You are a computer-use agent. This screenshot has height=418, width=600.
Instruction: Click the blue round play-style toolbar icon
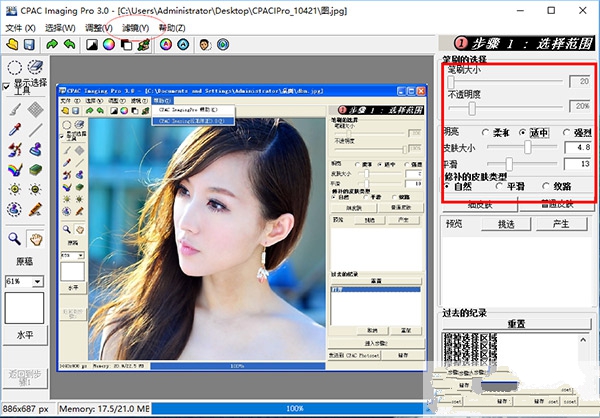tap(223, 45)
